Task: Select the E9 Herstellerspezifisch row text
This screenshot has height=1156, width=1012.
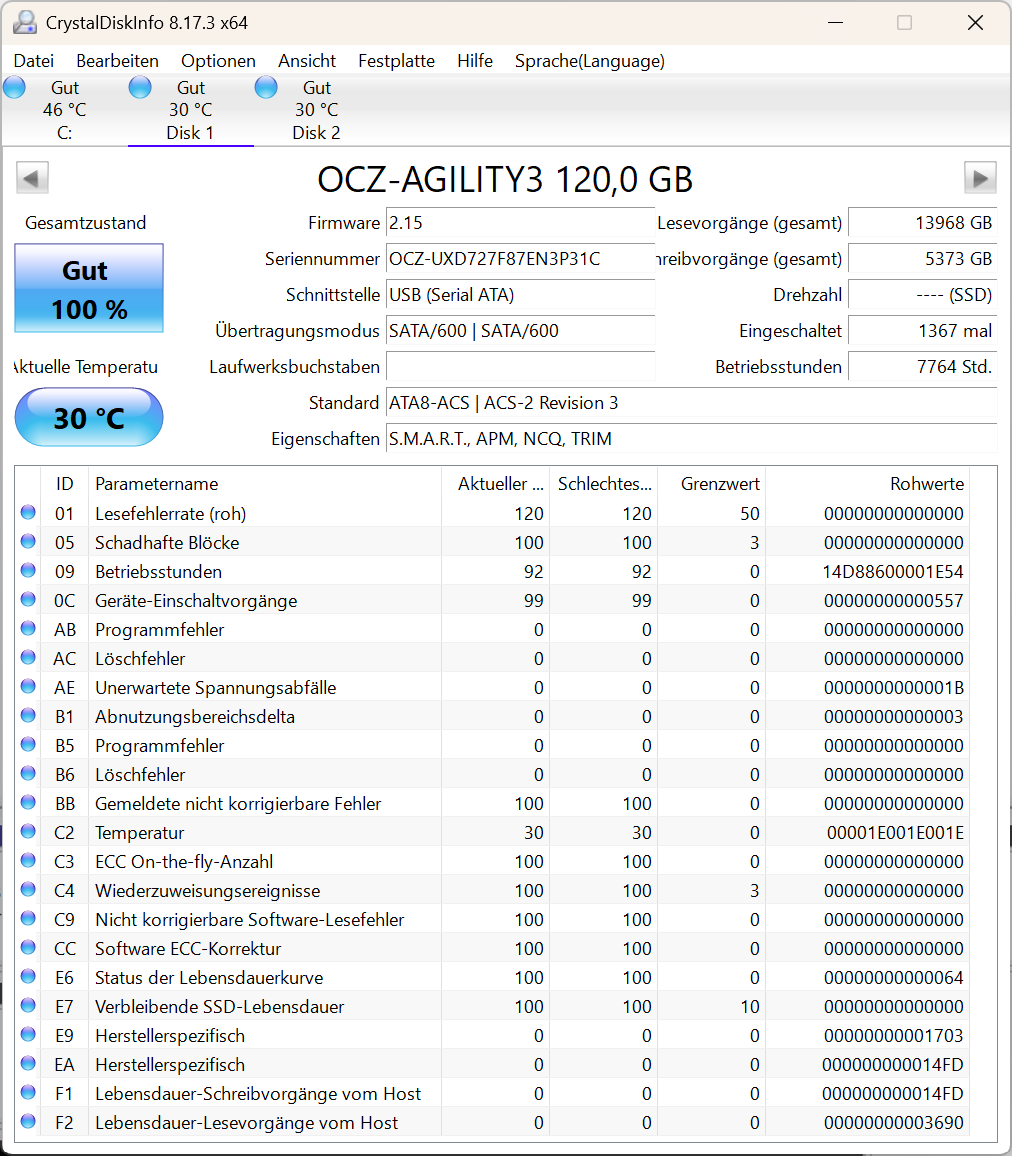Action: click(170, 1035)
